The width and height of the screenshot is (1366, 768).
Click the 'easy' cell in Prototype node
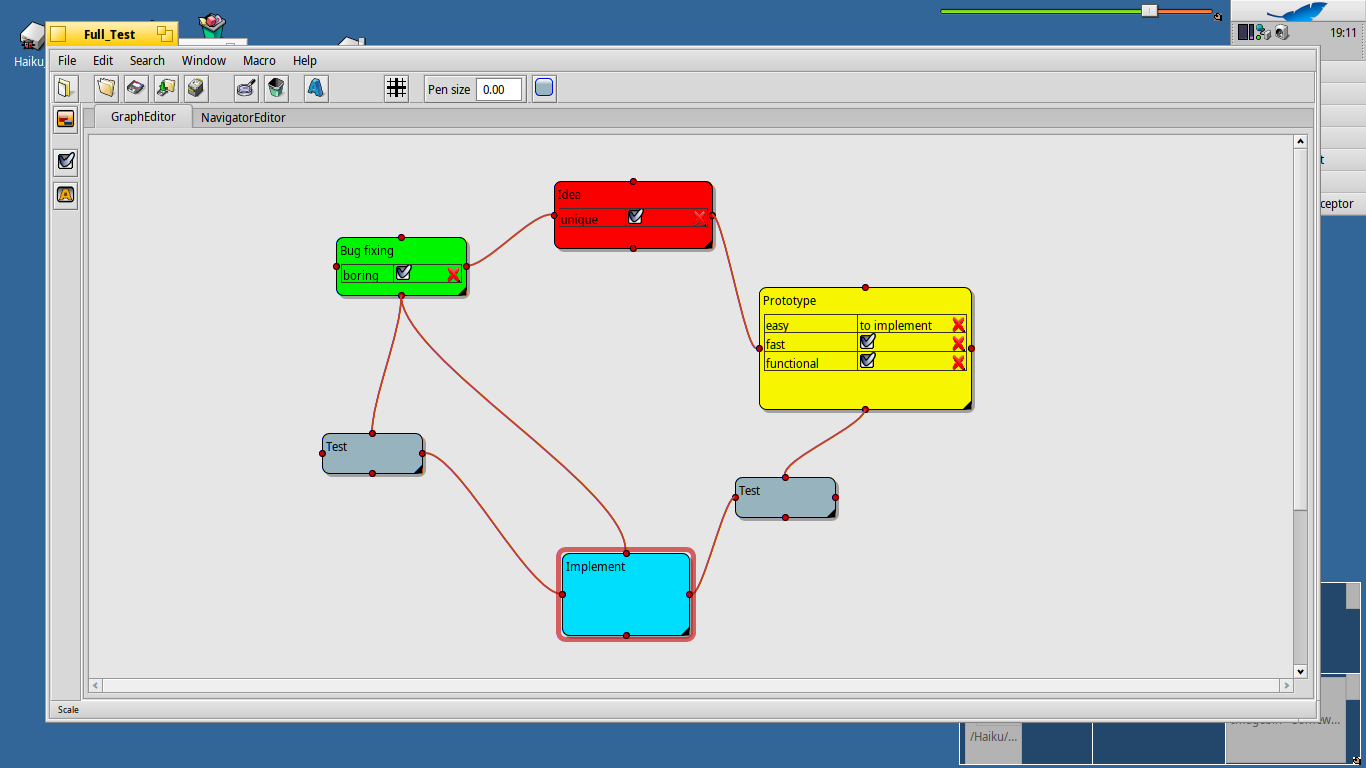coord(811,325)
